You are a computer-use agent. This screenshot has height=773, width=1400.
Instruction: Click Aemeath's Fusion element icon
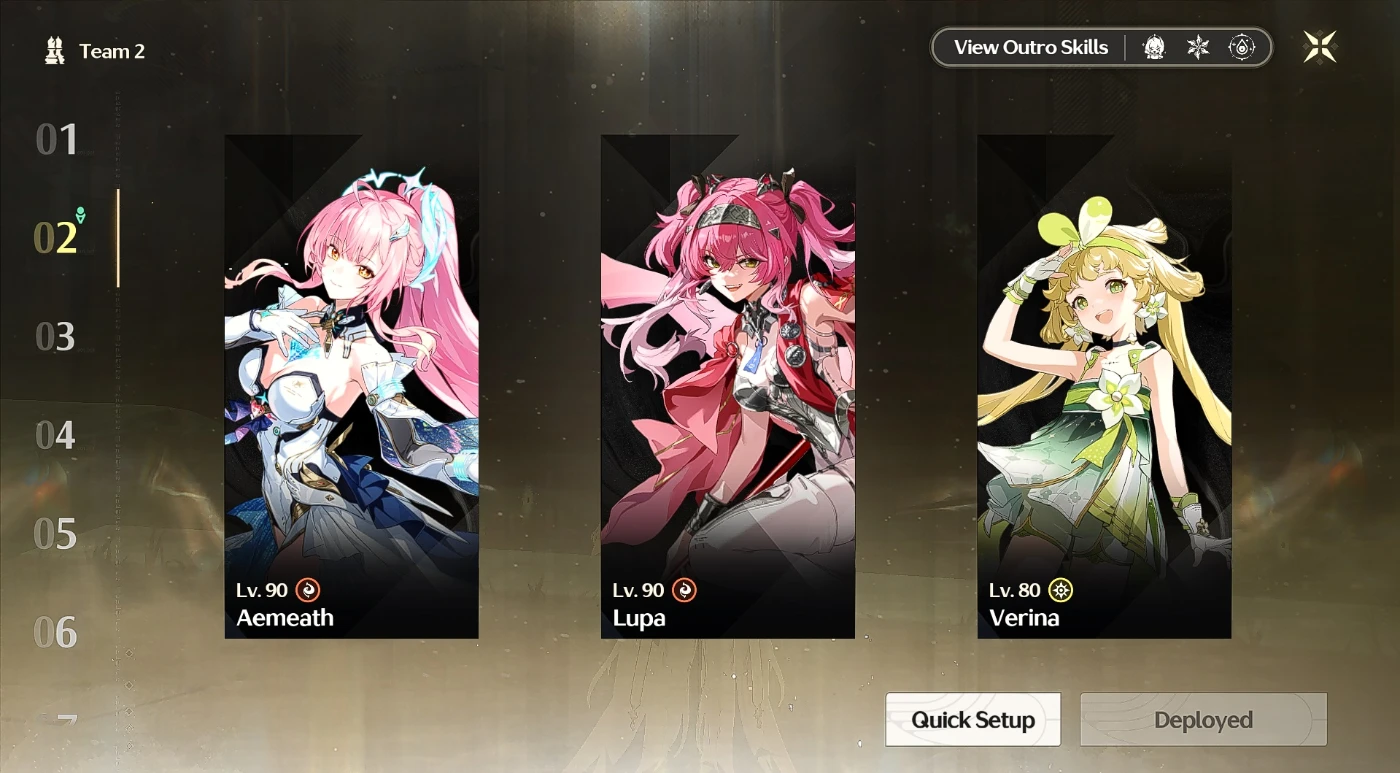coord(308,590)
